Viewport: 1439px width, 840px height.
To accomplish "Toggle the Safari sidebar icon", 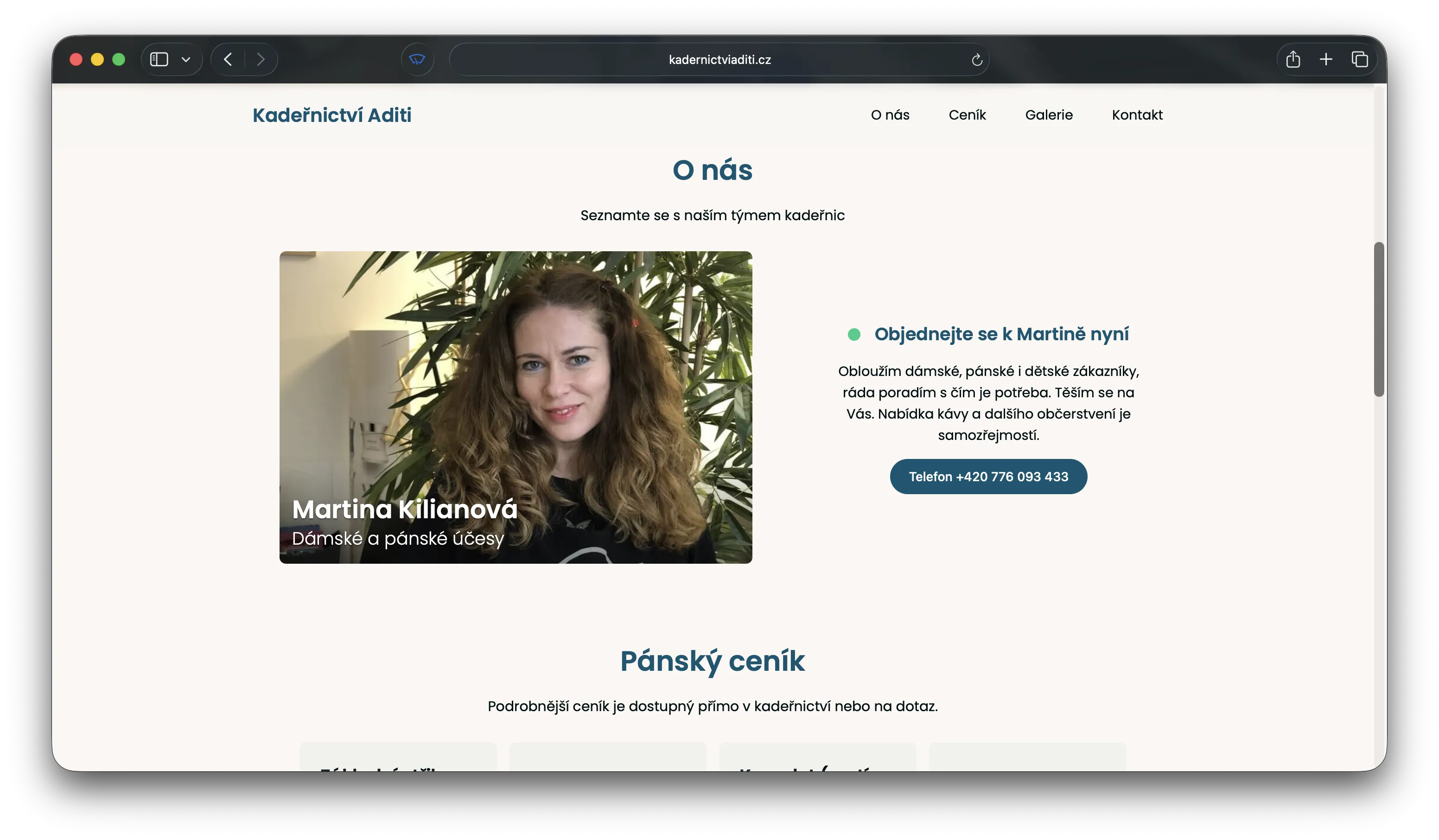I will (159, 59).
